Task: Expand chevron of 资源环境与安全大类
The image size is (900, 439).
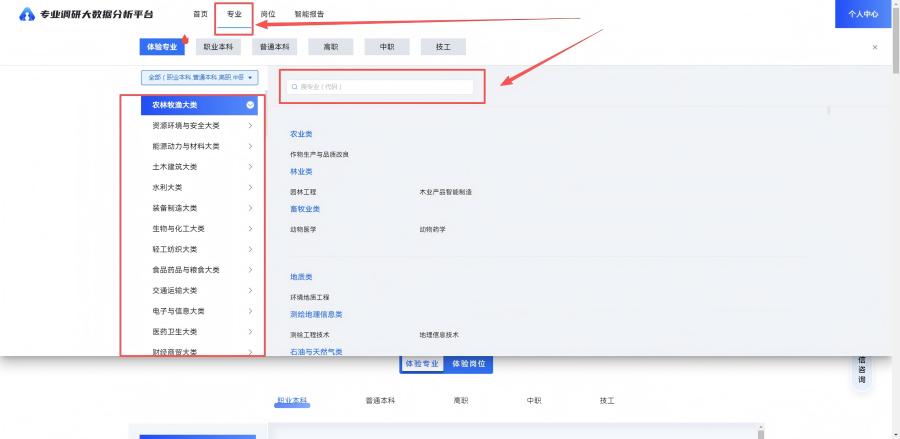Action: click(250, 126)
